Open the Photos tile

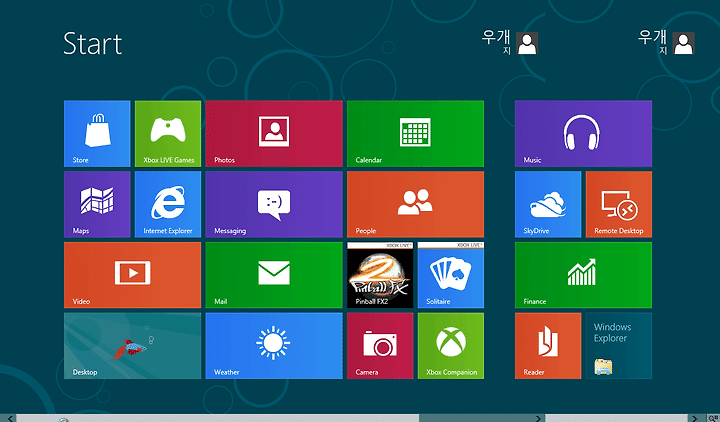point(274,134)
